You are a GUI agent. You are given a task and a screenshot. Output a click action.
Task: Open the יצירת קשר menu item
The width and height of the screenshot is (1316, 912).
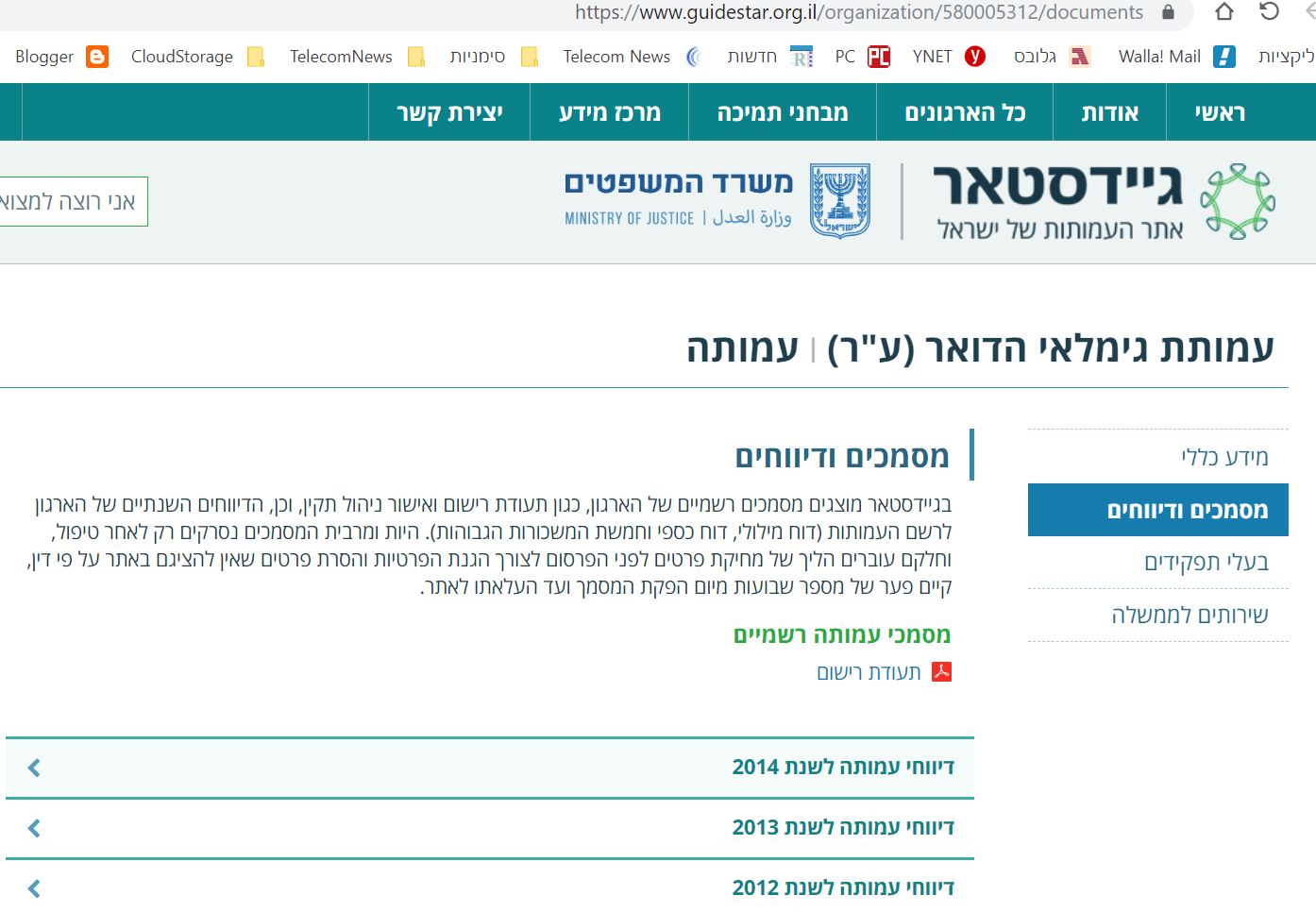click(x=449, y=112)
